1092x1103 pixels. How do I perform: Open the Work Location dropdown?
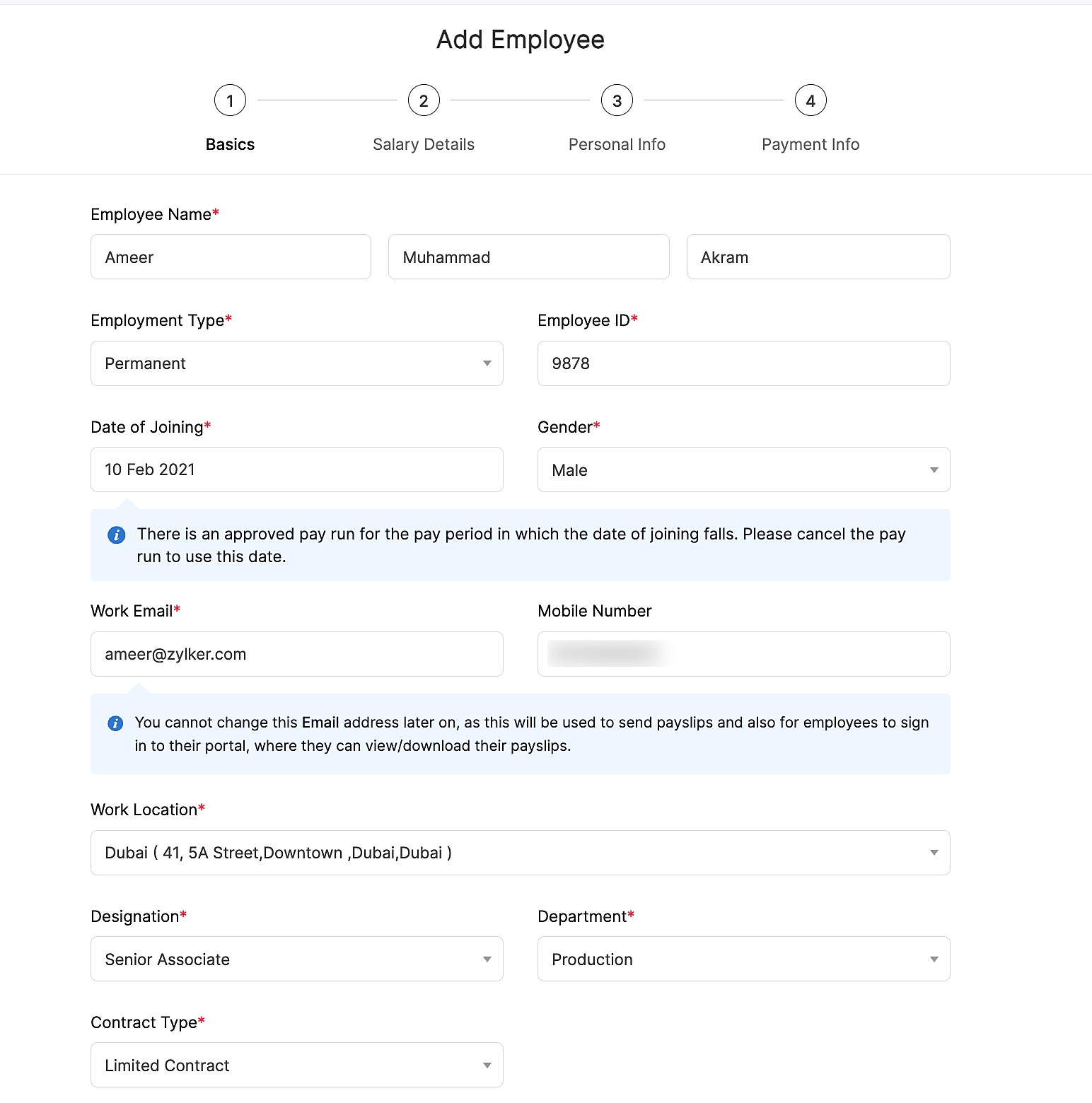pyautogui.click(x=520, y=853)
